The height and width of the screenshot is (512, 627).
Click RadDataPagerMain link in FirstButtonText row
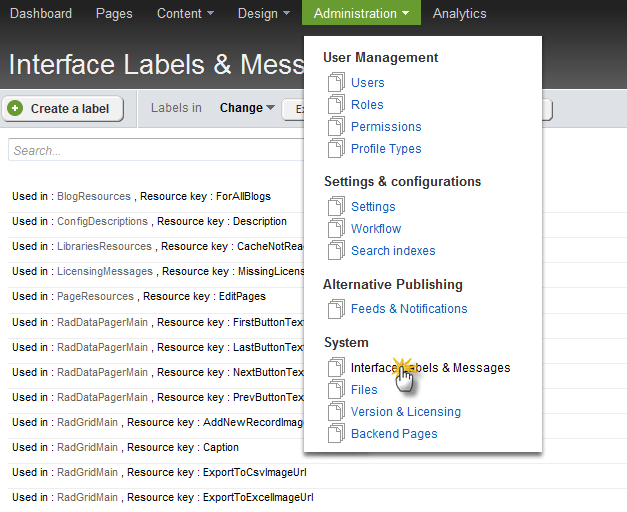coord(102,322)
